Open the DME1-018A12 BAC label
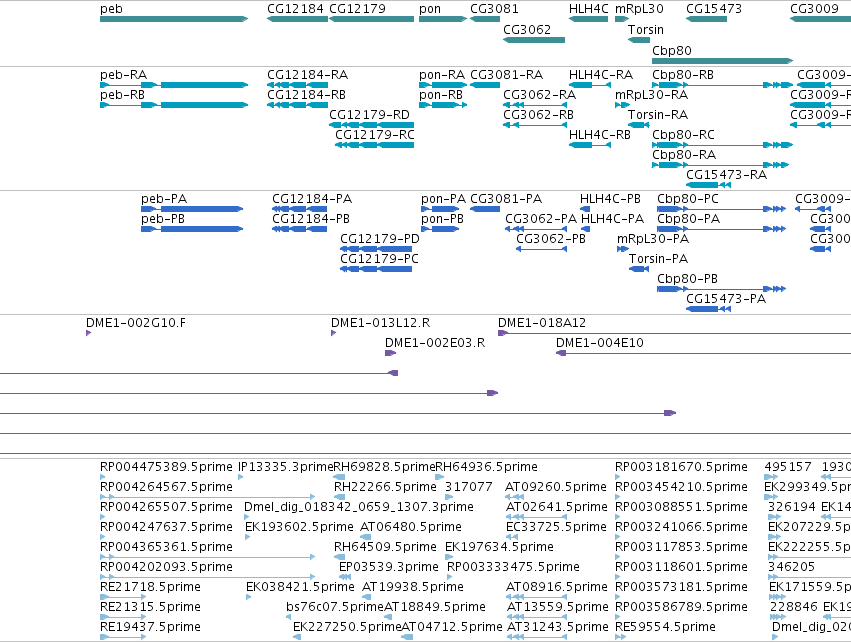Viewport: 851px width, 642px height. coord(542,323)
